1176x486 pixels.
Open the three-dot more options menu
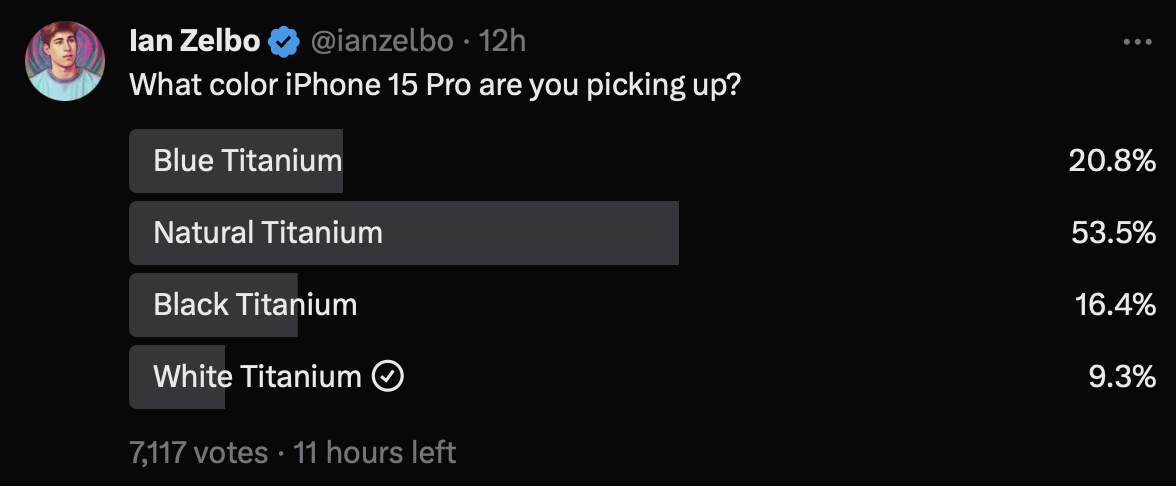(1138, 42)
